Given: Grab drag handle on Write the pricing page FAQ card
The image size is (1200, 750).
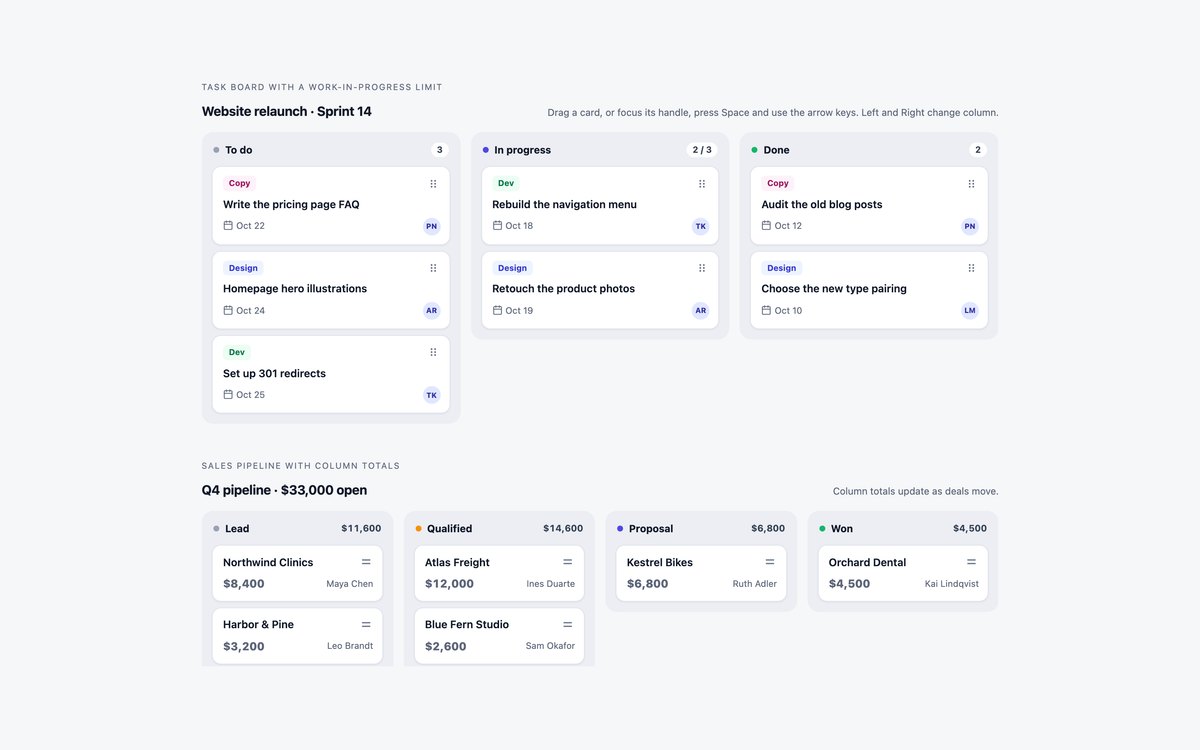Looking at the screenshot, I should coord(433,184).
